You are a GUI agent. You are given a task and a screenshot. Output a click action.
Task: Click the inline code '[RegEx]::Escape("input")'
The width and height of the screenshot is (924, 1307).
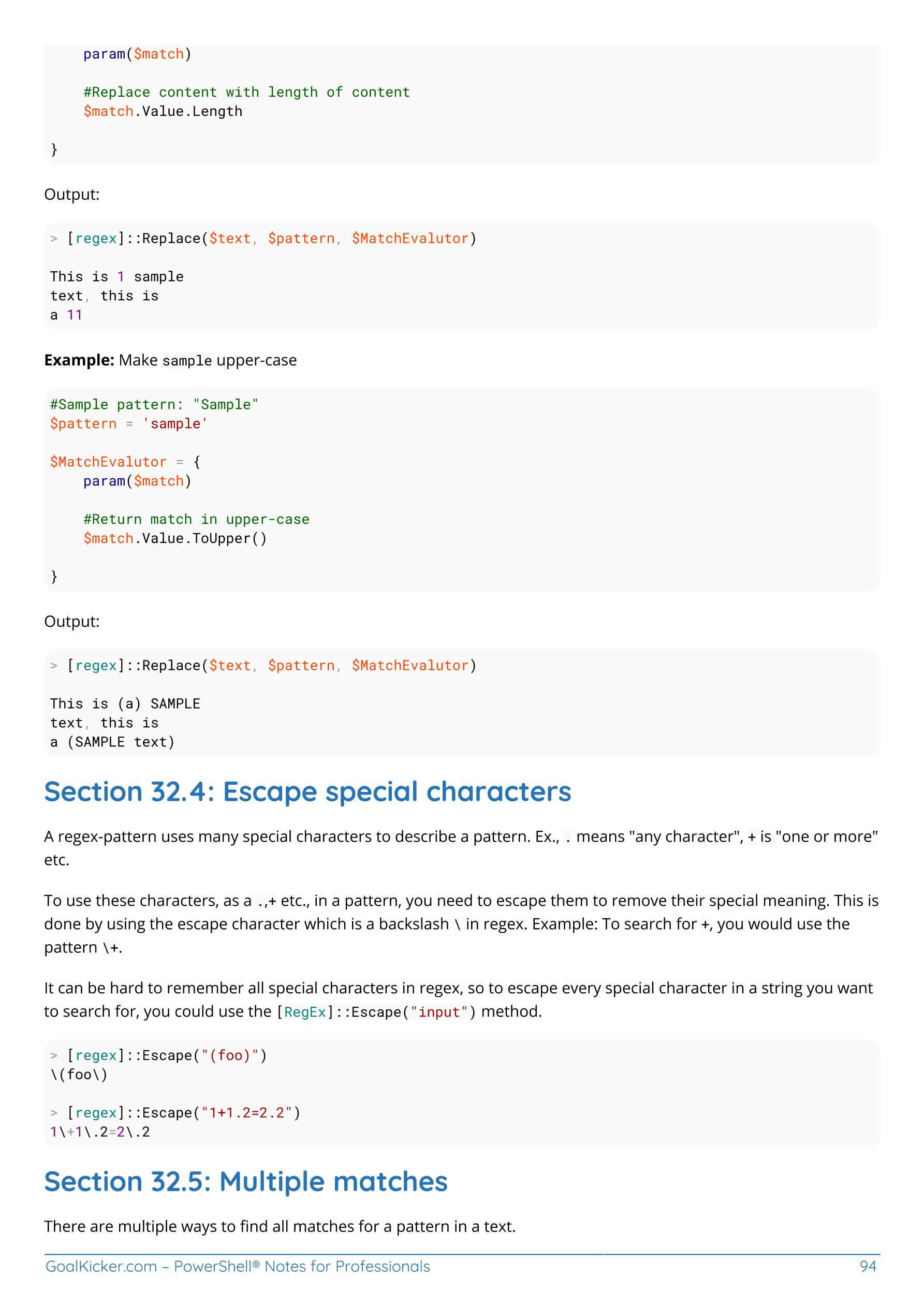pyautogui.click(x=376, y=1012)
